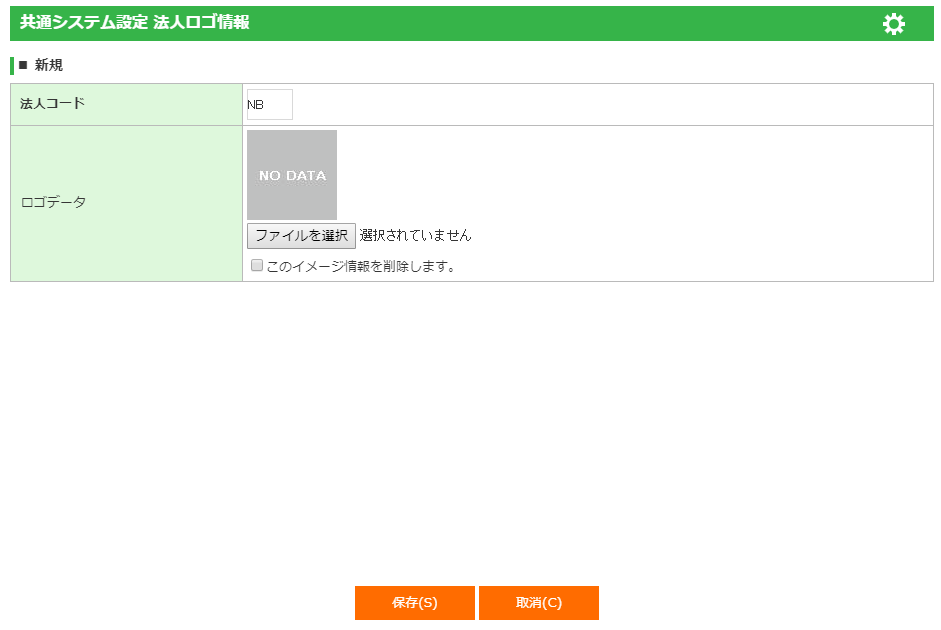This screenshot has width=941, height=630.
Task: Click the 法人ロゴ情報 portion of title
Action: pos(201,23)
